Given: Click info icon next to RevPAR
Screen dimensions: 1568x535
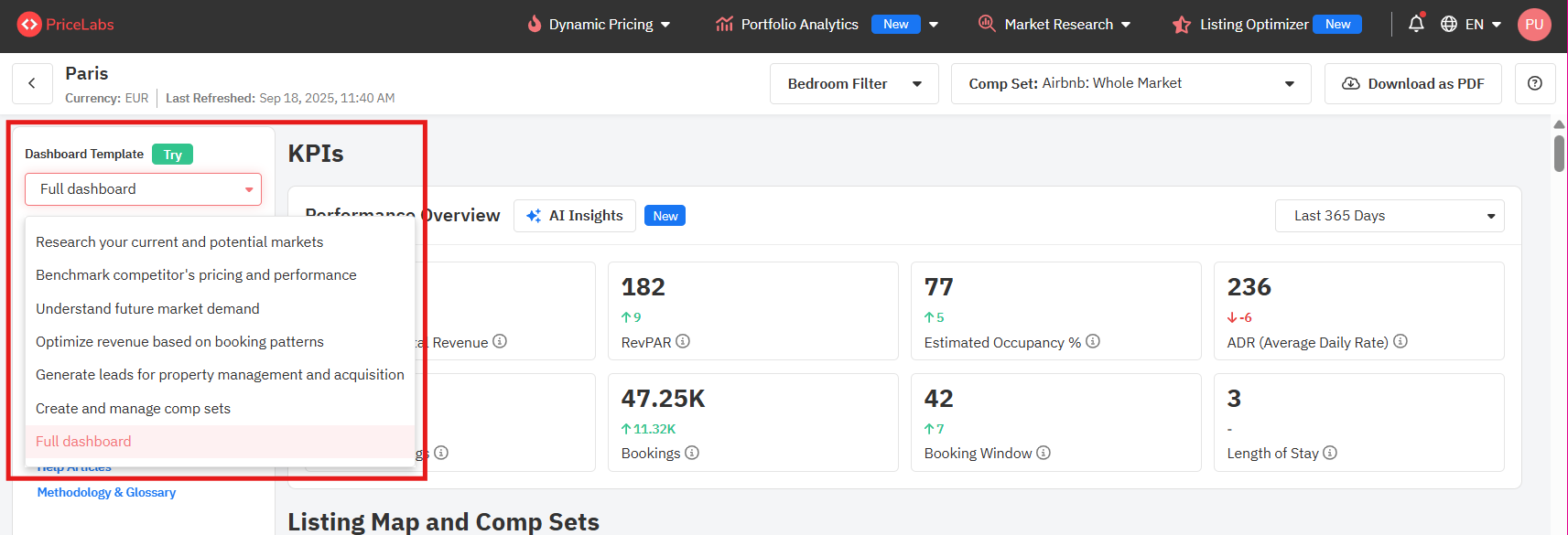Looking at the screenshot, I should click(683, 341).
